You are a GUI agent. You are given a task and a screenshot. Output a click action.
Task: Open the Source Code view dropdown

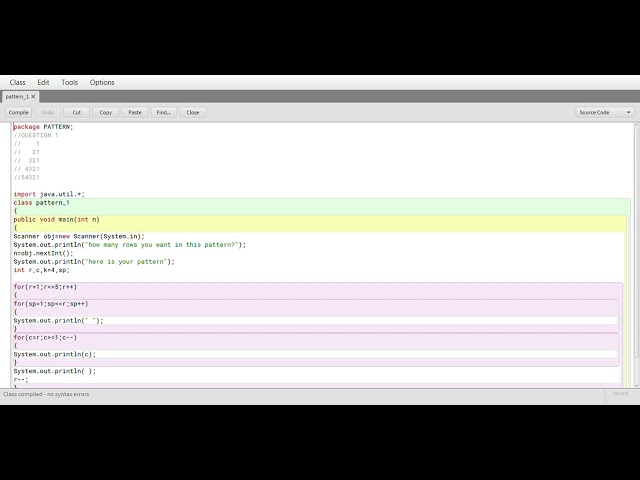(605, 112)
